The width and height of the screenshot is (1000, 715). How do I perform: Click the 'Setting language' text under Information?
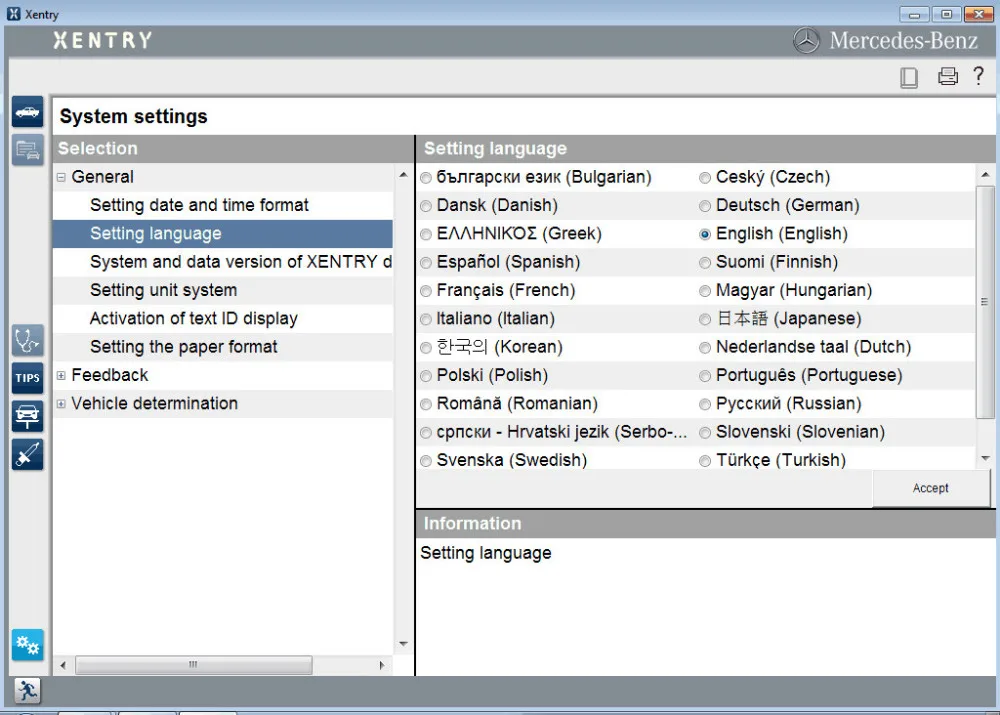(486, 553)
